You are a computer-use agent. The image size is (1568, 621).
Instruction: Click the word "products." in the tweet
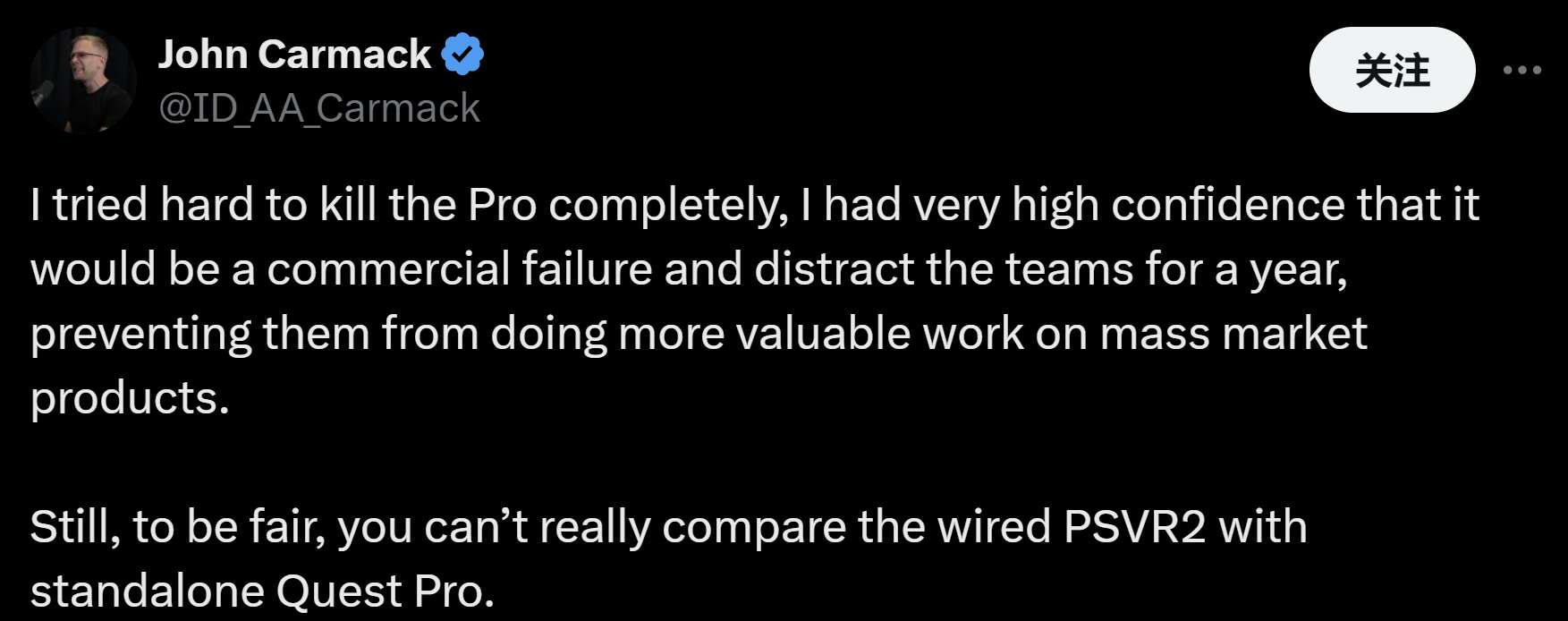pos(130,397)
